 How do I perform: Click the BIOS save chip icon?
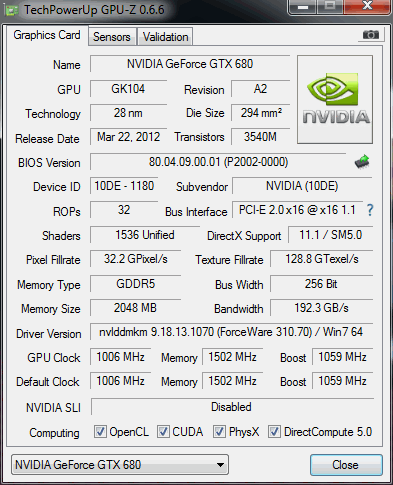(362, 162)
